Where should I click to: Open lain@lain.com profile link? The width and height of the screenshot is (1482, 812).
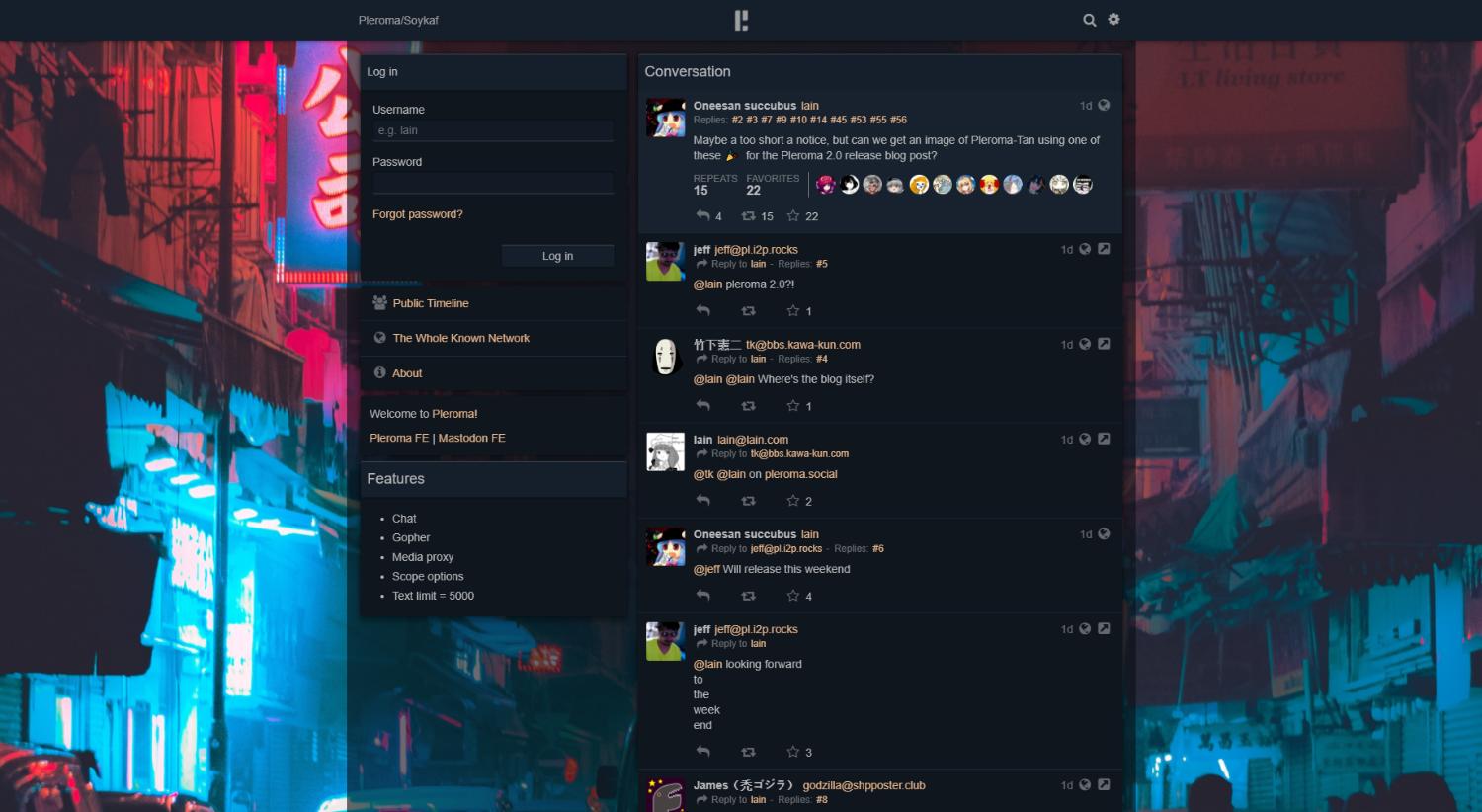click(x=753, y=440)
